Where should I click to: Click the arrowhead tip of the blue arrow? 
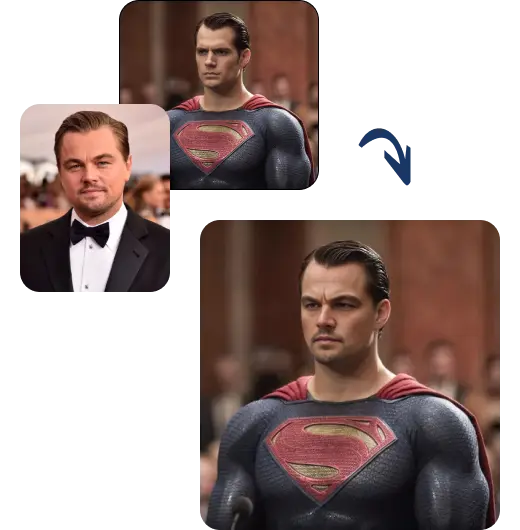[x=407, y=179]
